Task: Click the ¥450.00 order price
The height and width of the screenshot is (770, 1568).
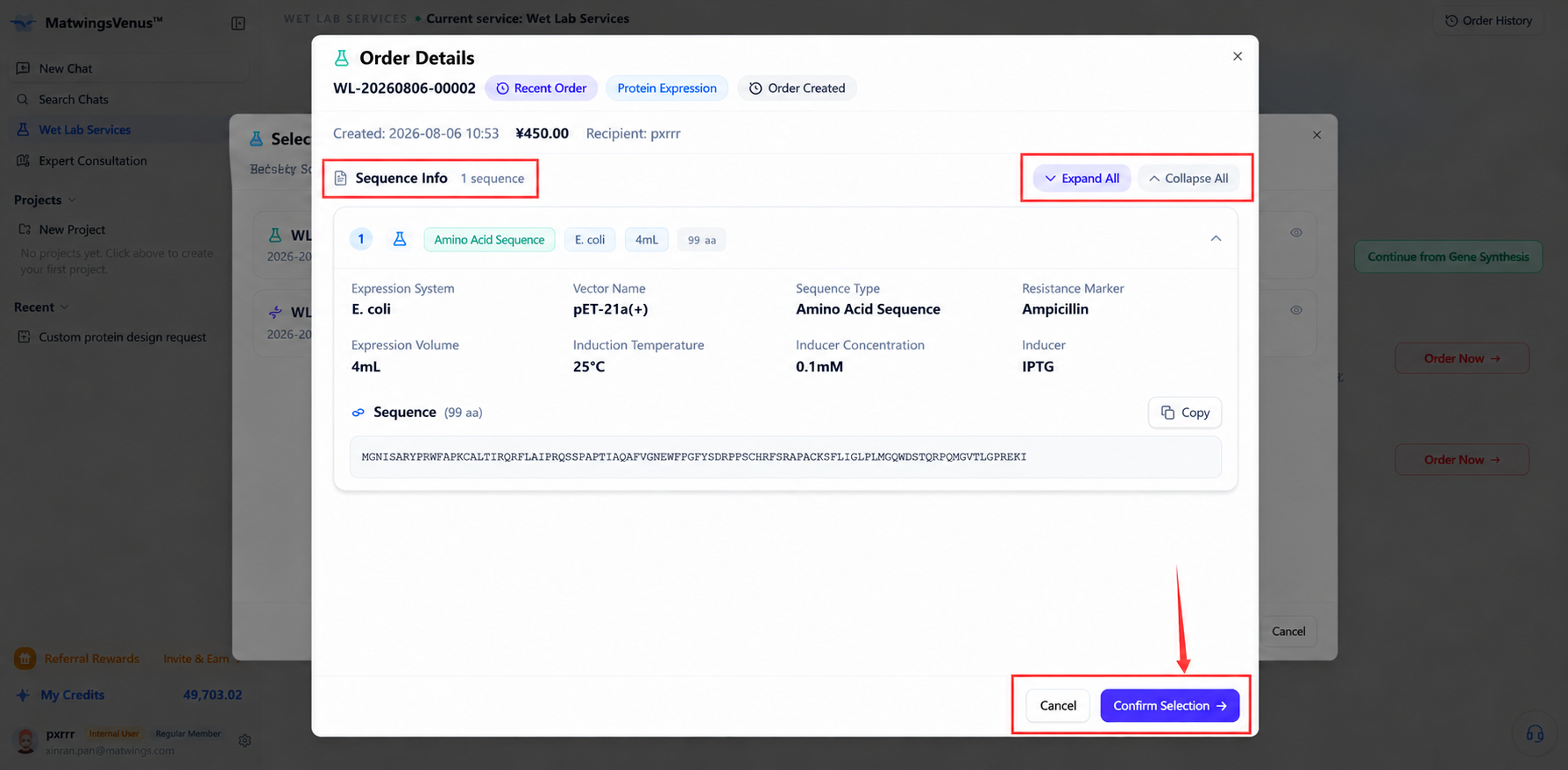Action: pos(543,133)
